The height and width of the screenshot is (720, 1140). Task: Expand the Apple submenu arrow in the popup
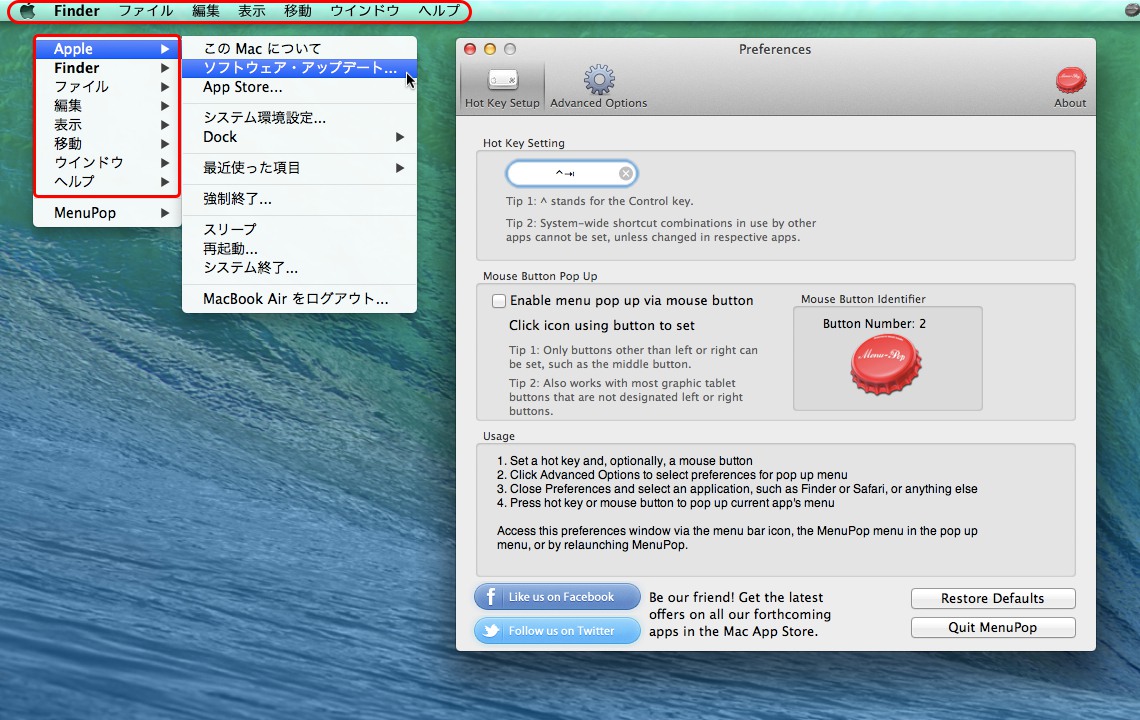coord(165,49)
